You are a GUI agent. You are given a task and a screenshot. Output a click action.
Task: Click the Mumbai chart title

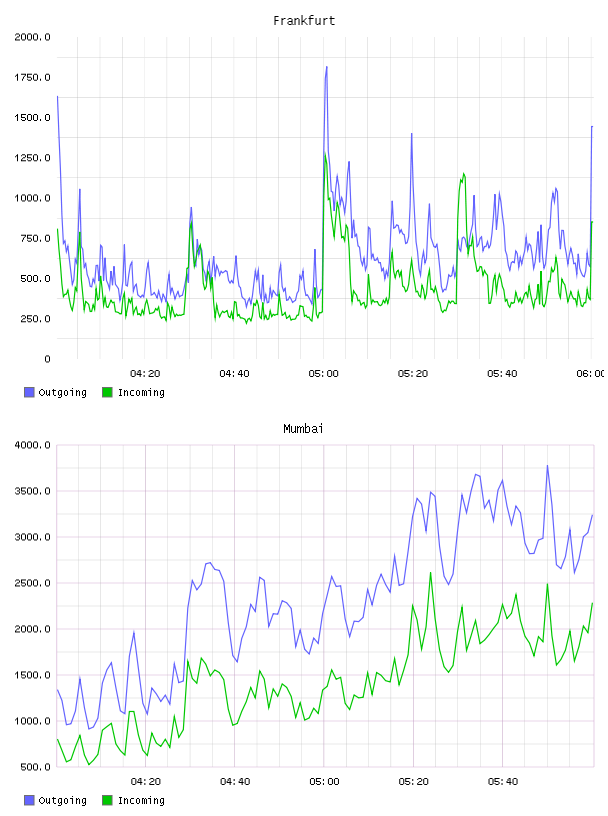coord(303,429)
